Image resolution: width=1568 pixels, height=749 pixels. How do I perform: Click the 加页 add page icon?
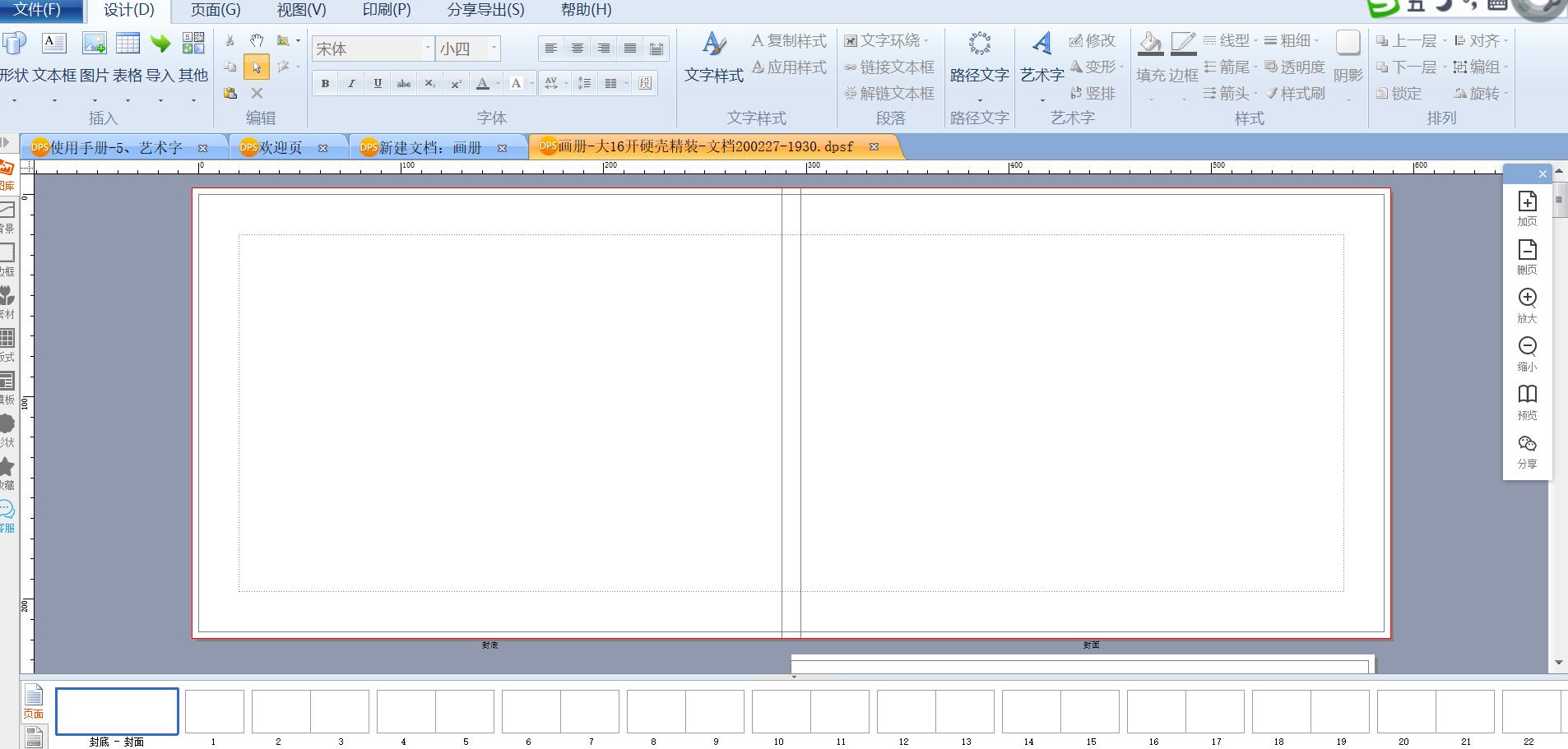[x=1527, y=201]
